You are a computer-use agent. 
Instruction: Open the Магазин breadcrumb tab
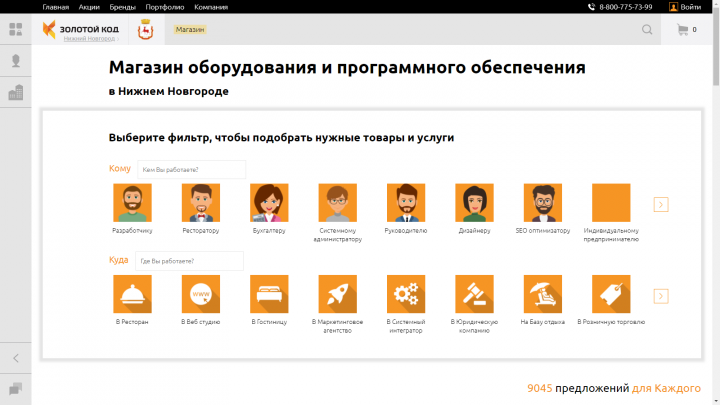pyautogui.click(x=190, y=29)
